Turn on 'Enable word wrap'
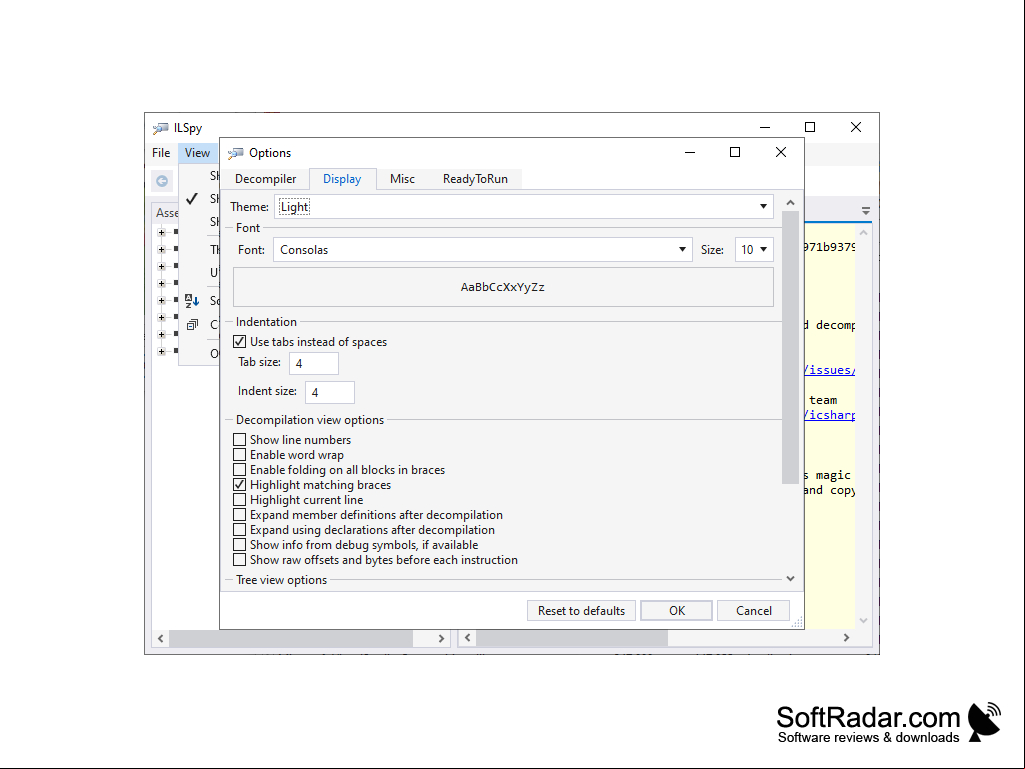This screenshot has height=769, width=1025. (240, 455)
